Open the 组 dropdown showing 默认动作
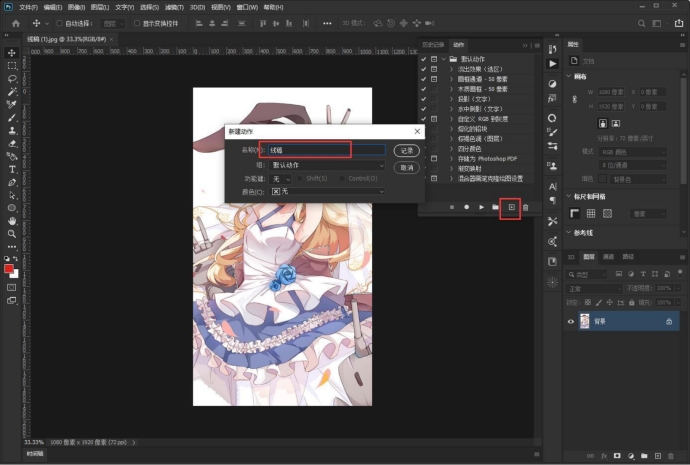This screenshot has width=690, height=465. (x=327, y=165)
